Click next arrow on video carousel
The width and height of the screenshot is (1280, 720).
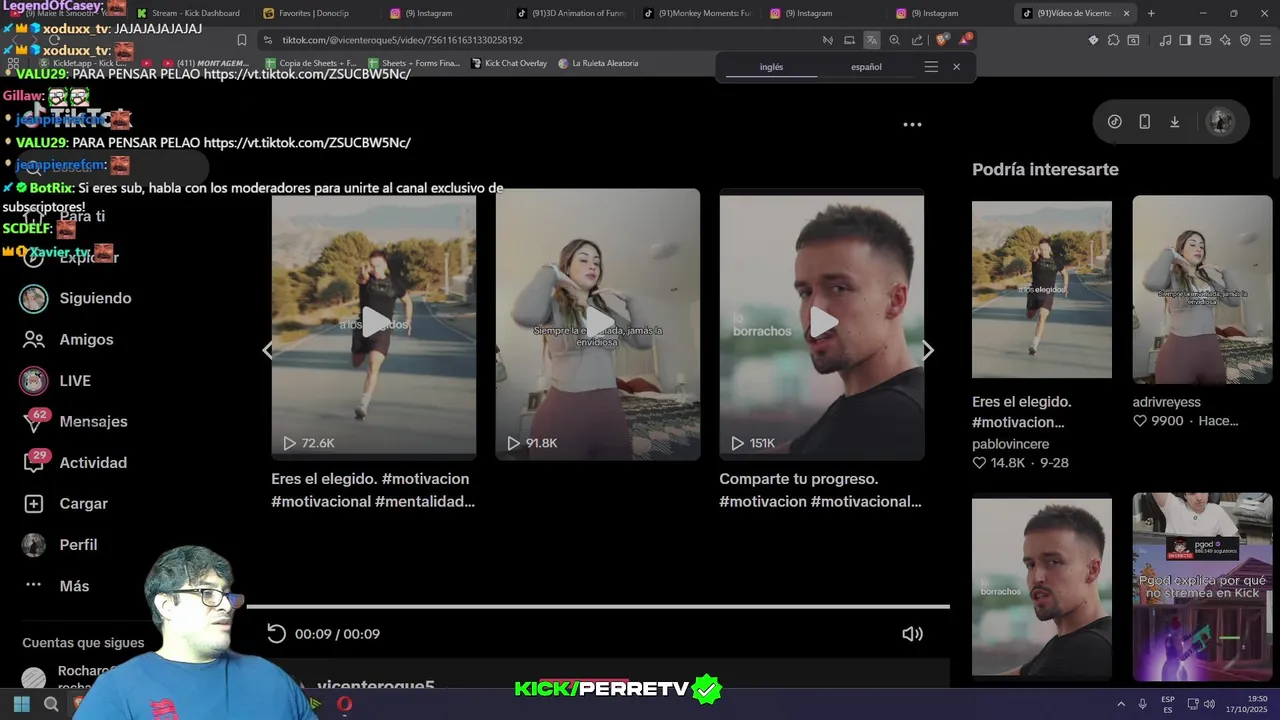click(x=928, y=350)
